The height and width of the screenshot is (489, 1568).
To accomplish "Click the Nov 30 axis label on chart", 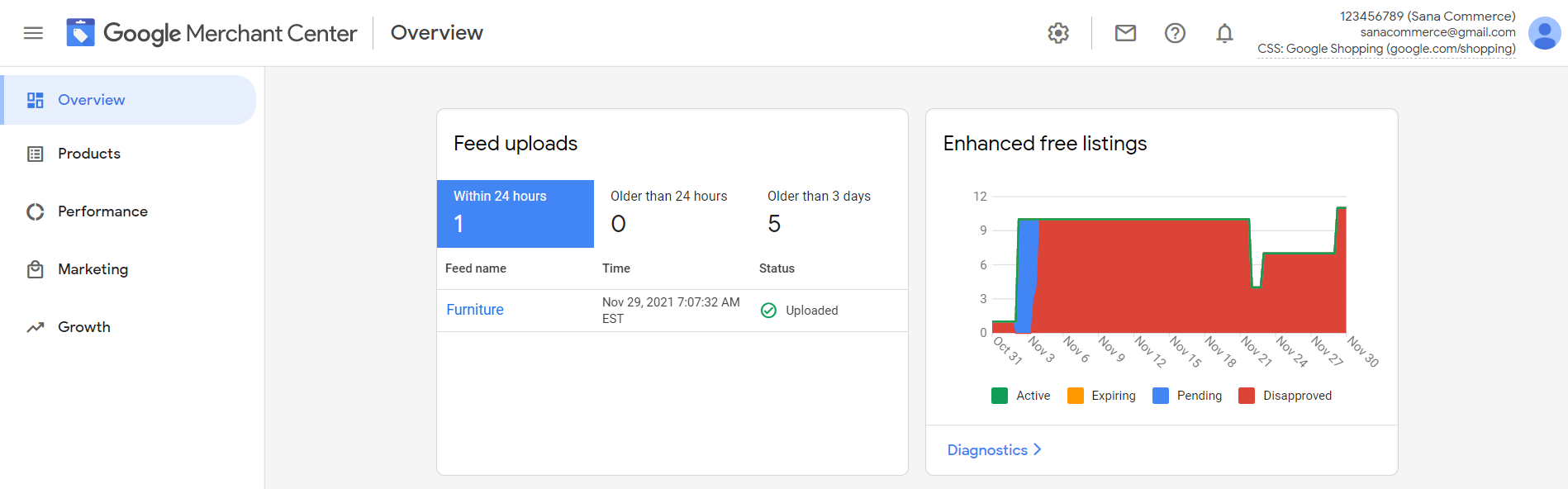I will (1363, 351).
